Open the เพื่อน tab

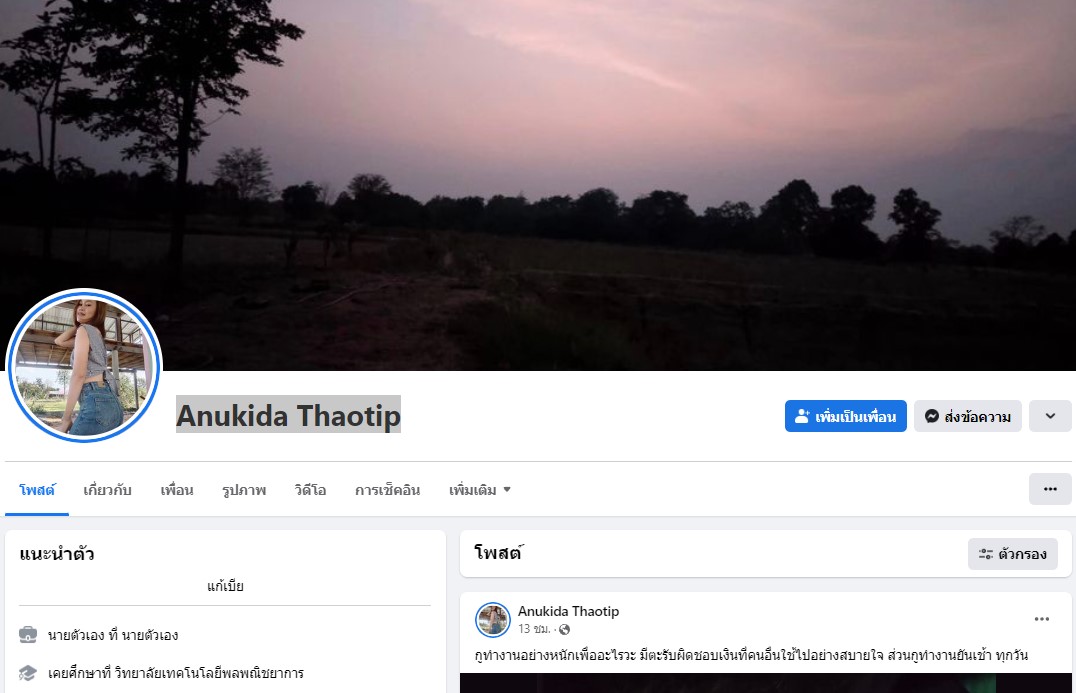(x=176, y=490)
